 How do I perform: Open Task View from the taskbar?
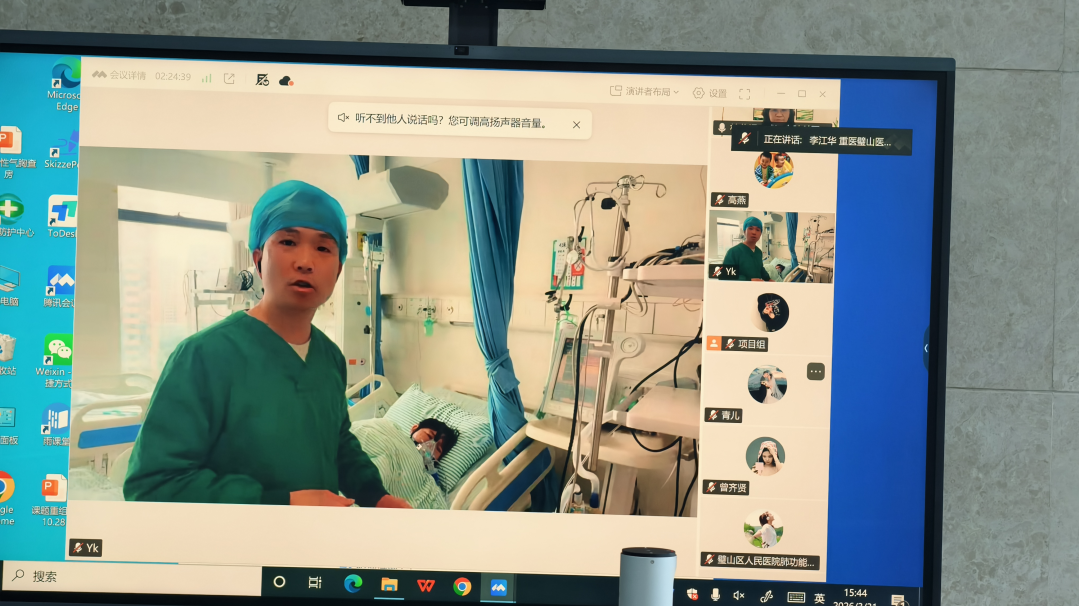point(315,583)
